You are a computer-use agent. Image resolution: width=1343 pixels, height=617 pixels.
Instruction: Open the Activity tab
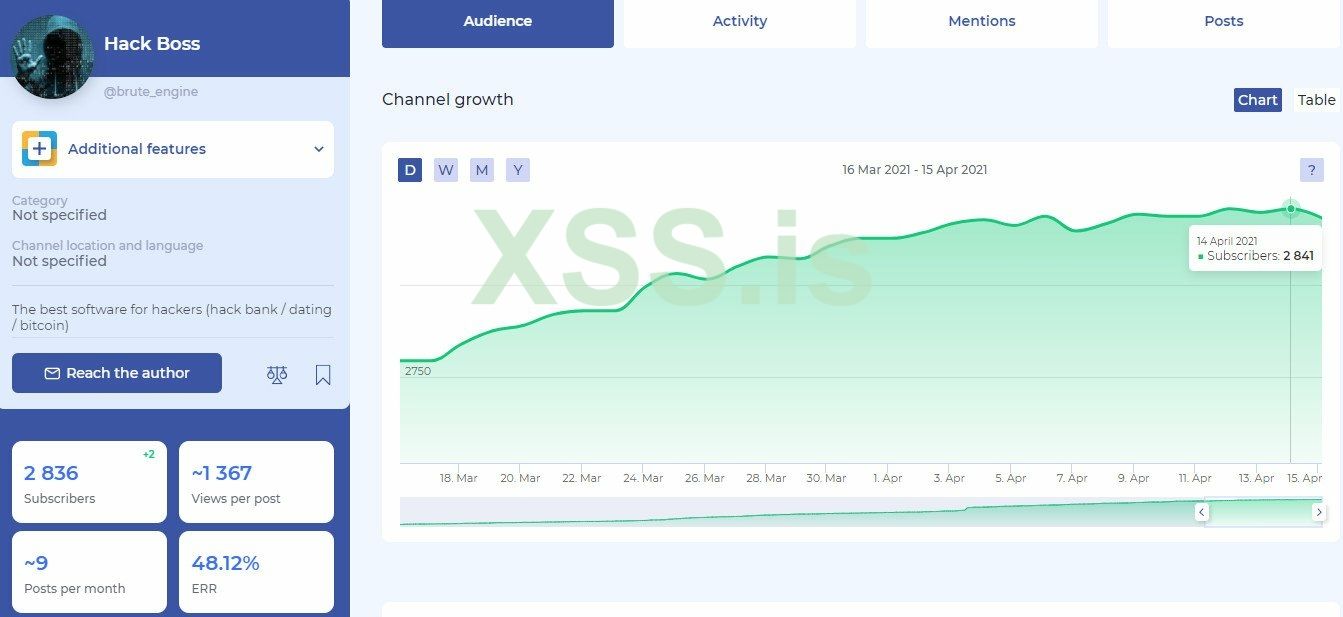click(740, 21)
